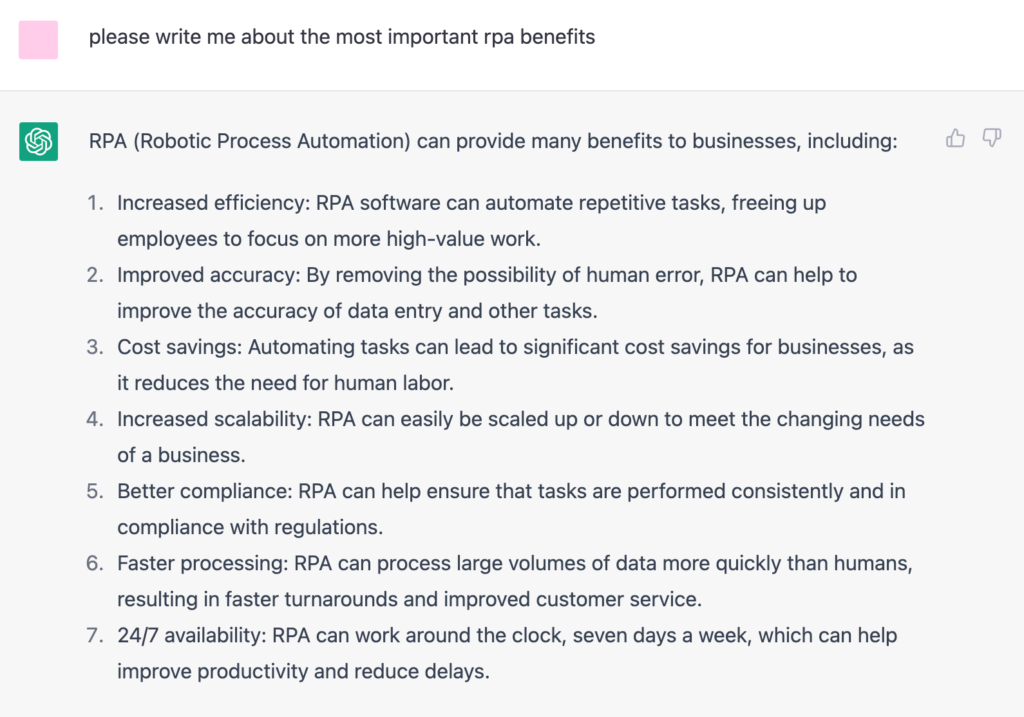Click the user prompt about rpa benefits

[342, 38]
